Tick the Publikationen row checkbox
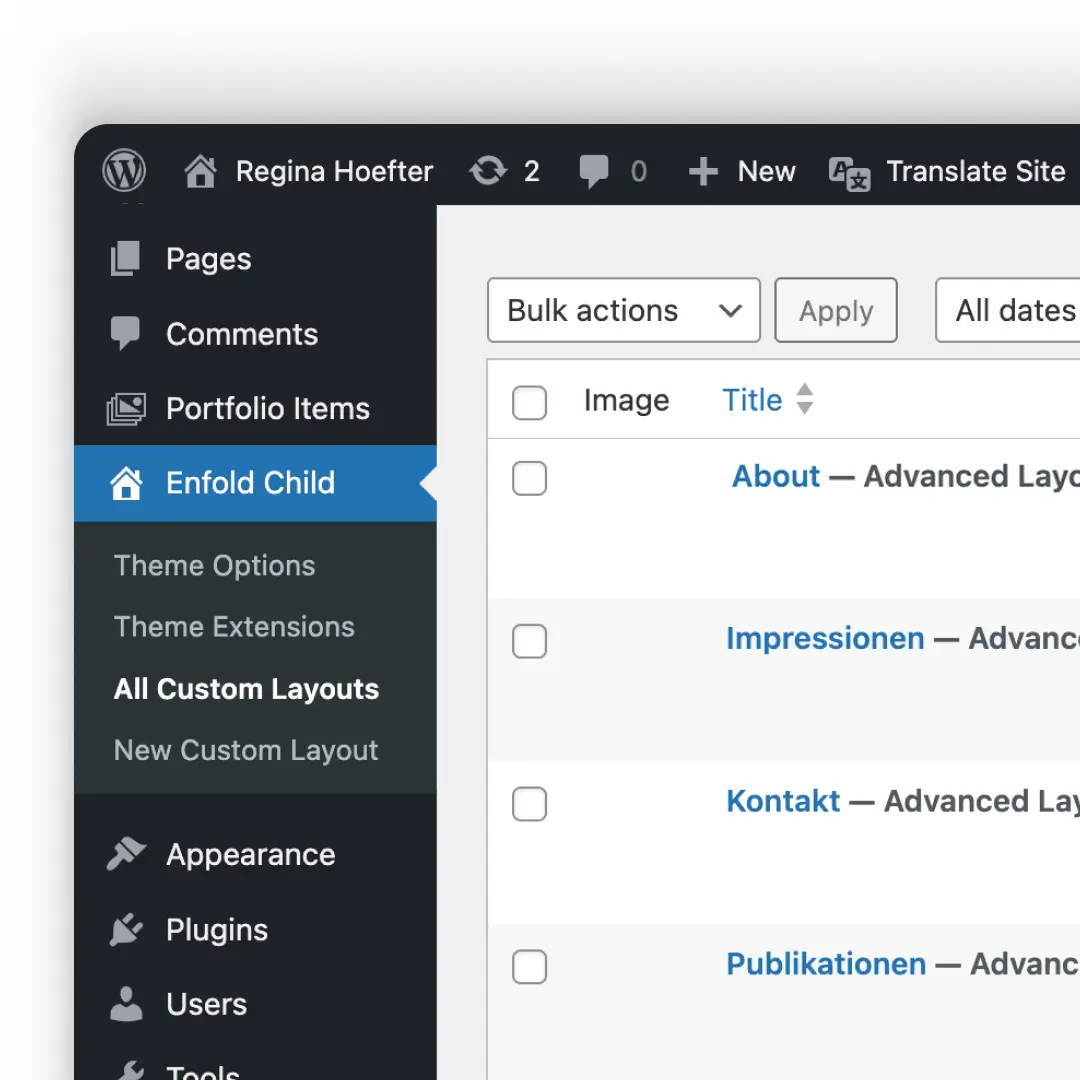1080x1080 pixels. point(529,967)
